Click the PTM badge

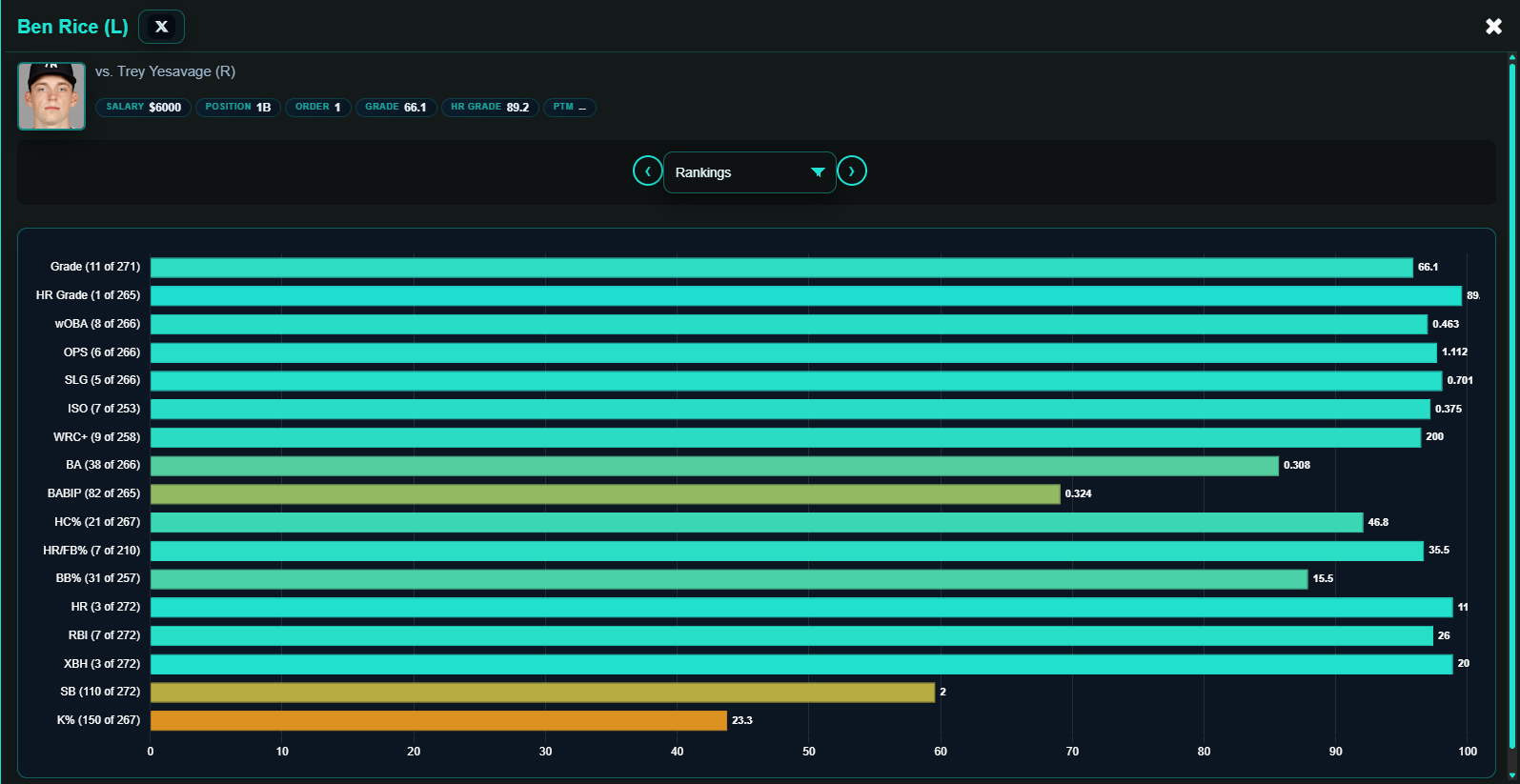point(570,108)
